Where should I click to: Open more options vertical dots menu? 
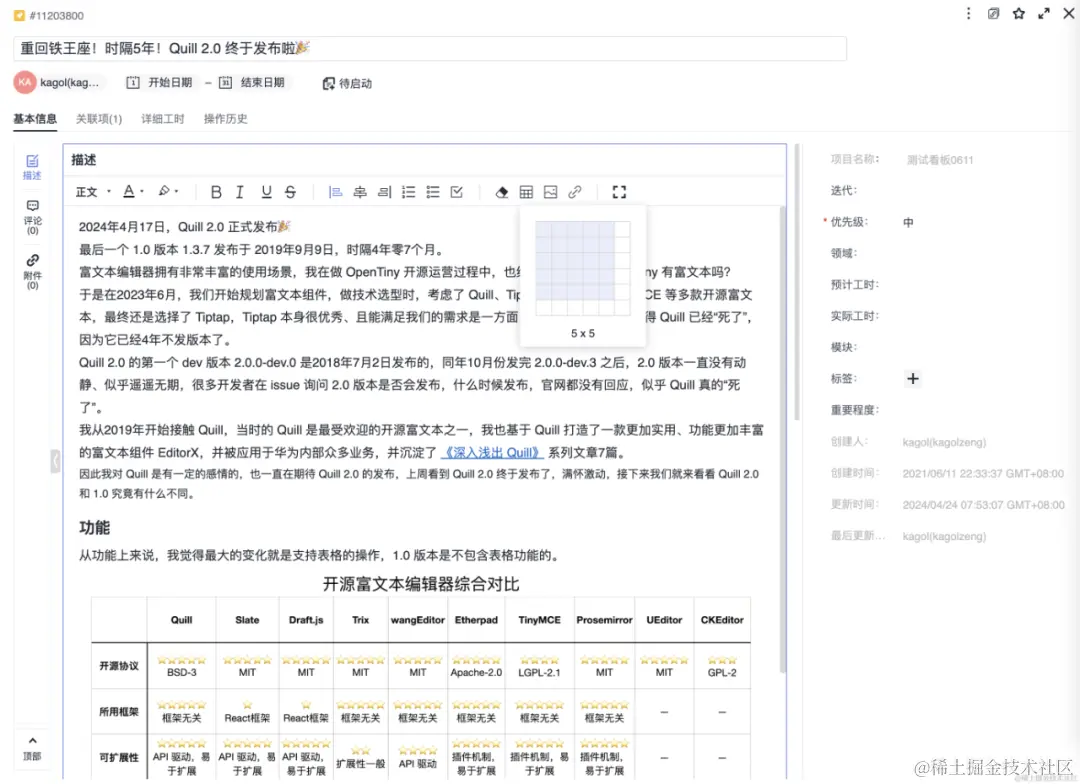[x=968, y=14]
